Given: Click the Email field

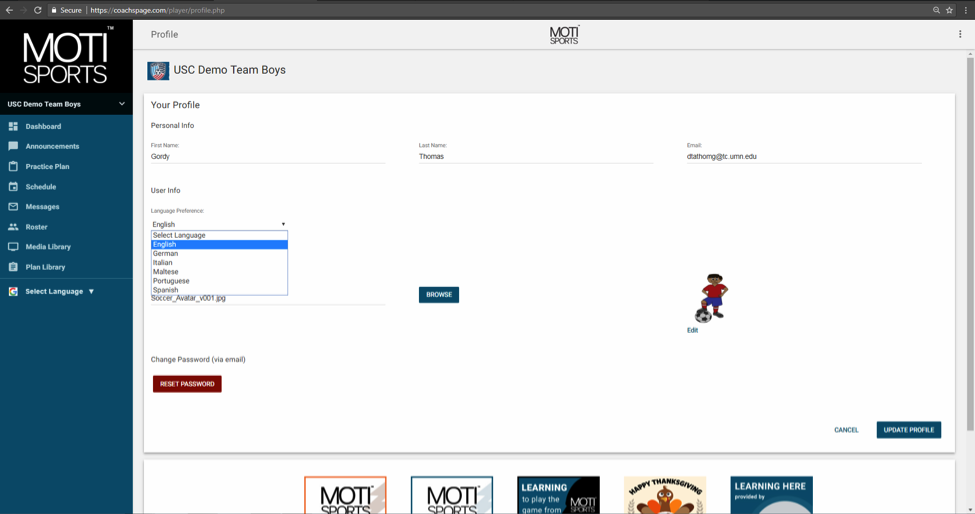Looking at the screenshot, I should pos(804,157).
